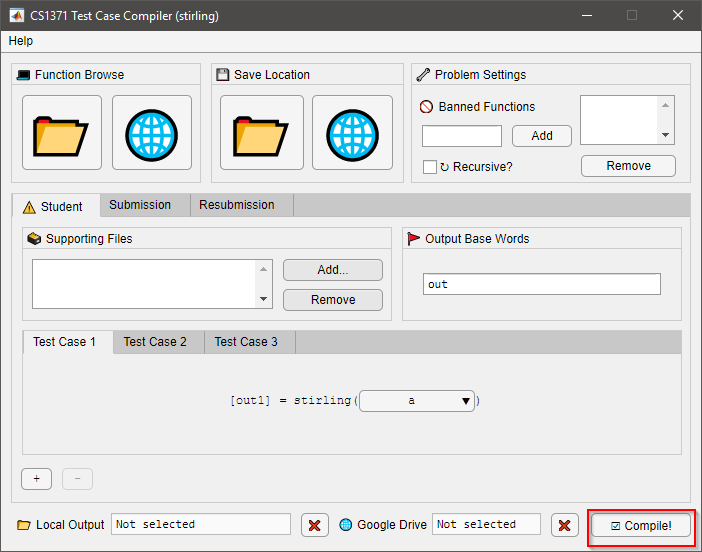Click the Compile! button
The width and height of the screenshot is (702, 552).
641,526
